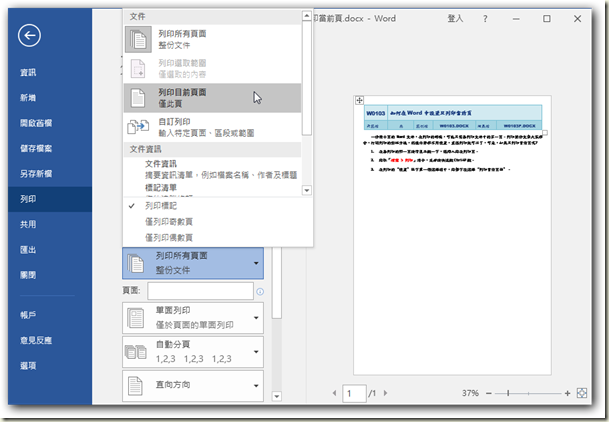
Task: Choose Print Current Page option
Action: coord(212,98)
